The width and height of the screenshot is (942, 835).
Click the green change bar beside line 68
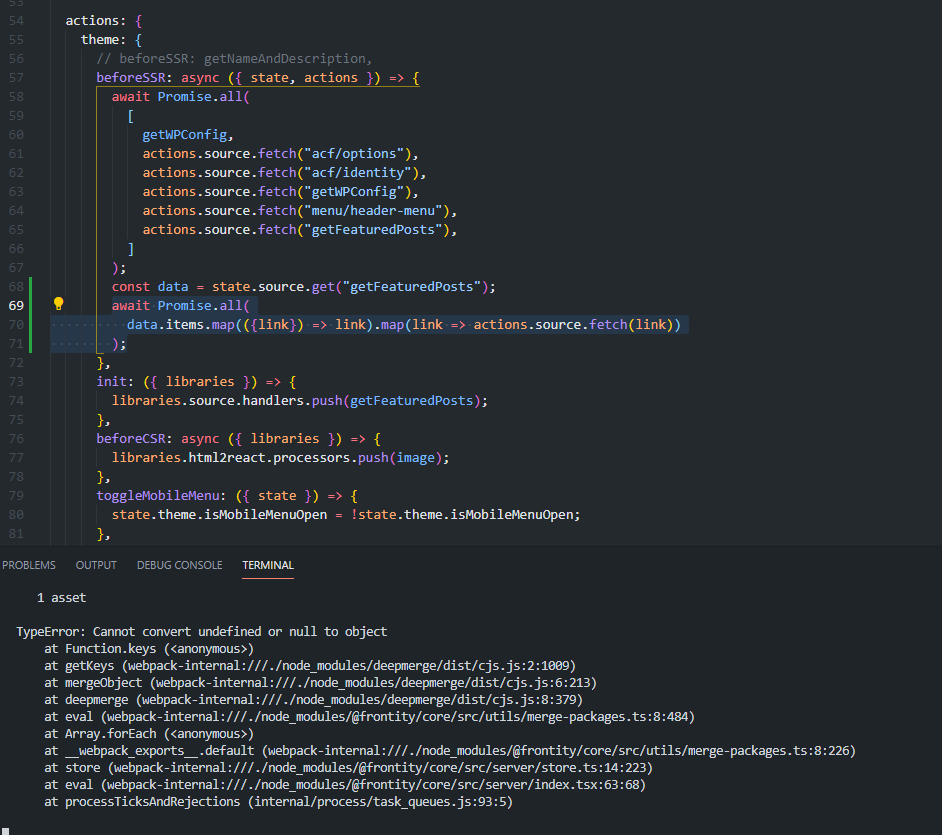pos(32,287)
